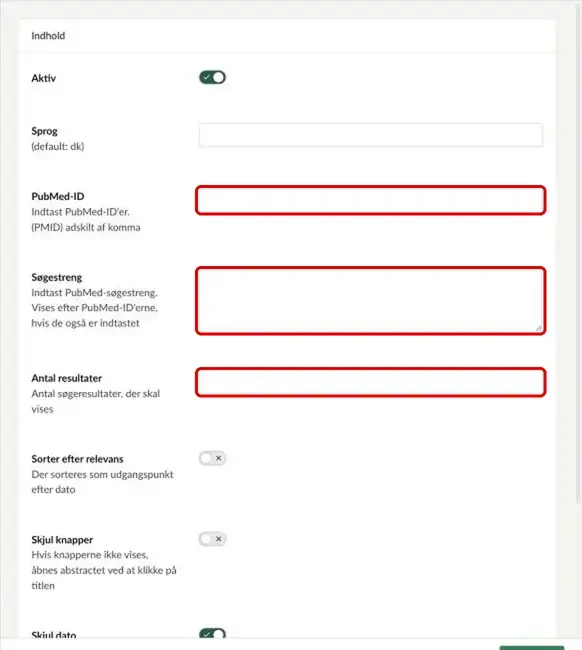
Task: Focus the Antal resultater input field
Action: 371,382
